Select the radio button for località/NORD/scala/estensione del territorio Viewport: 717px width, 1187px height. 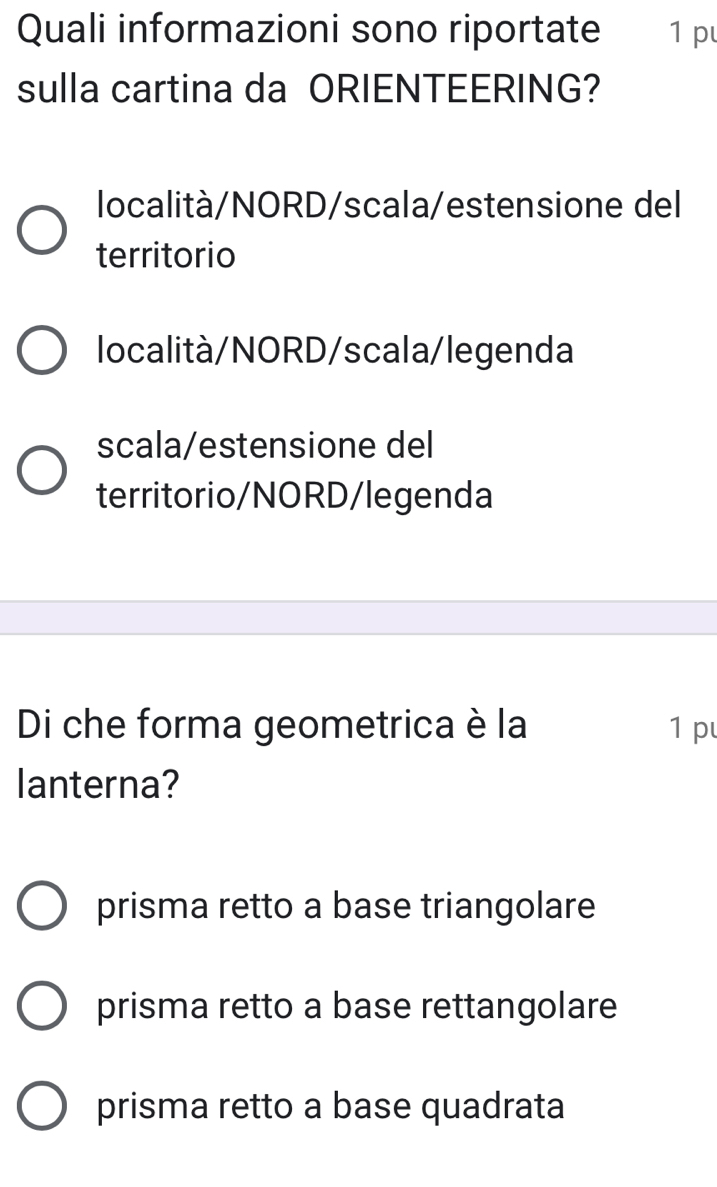click(x=43, y=231)
